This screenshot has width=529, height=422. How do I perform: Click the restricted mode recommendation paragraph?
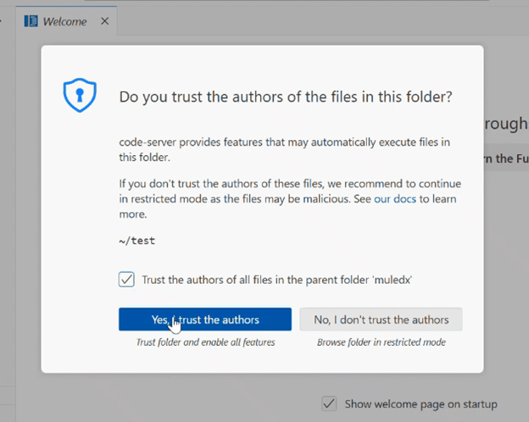click(x=290, y=199)
